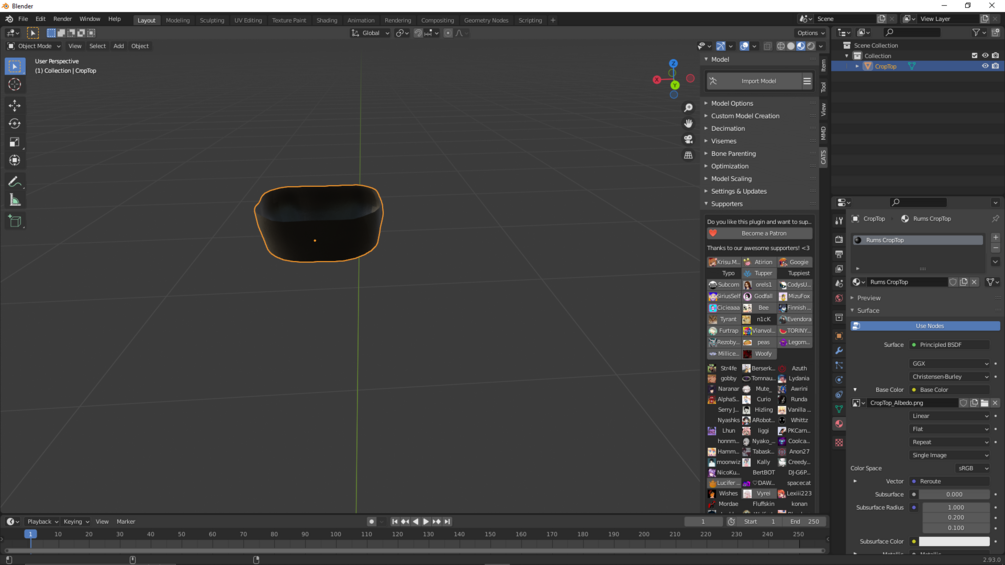1005x565 pixels.
Task: Switch to the Shading workspace tab
Action: pos(326,20)
